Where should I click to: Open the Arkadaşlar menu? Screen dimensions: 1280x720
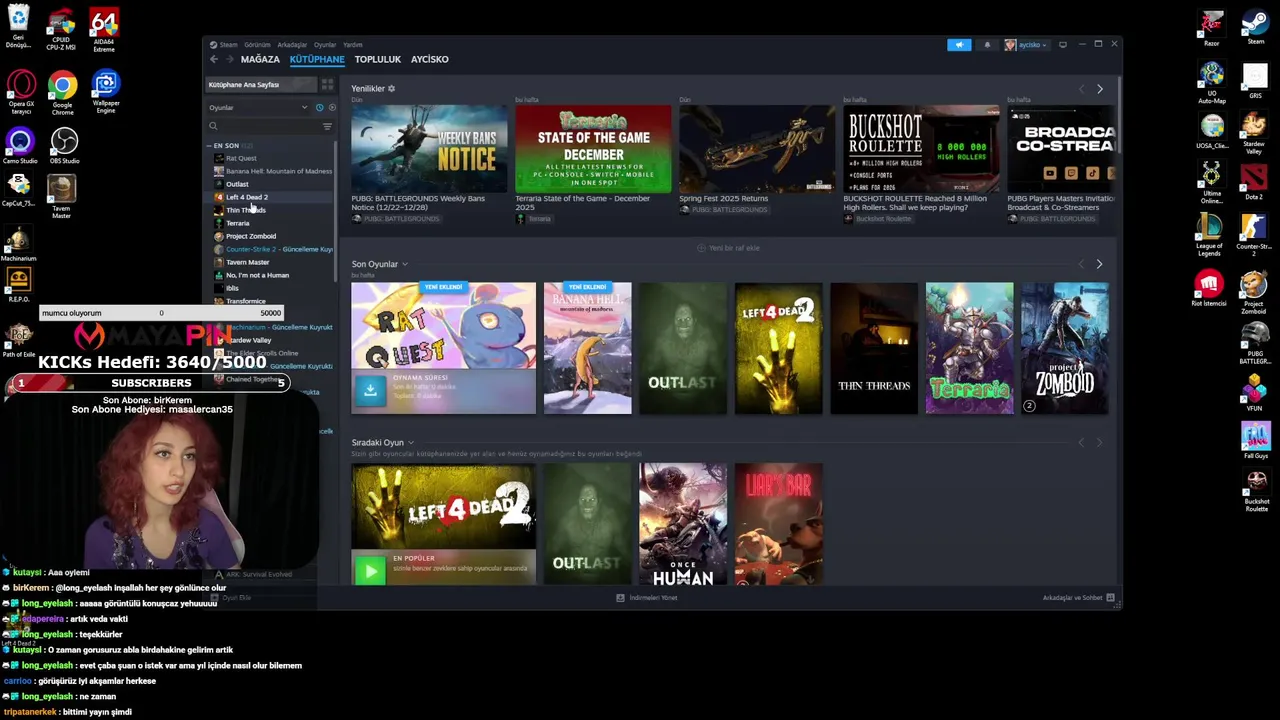(292, 45)
